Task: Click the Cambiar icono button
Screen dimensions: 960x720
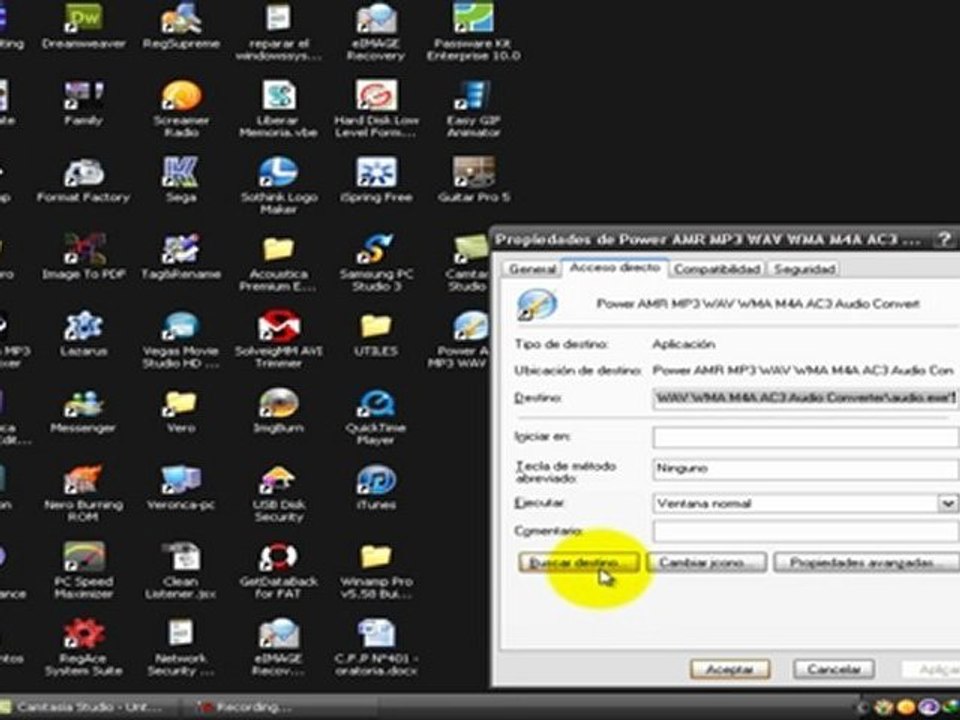Action: pyautogui.click(x=707, y=563)
